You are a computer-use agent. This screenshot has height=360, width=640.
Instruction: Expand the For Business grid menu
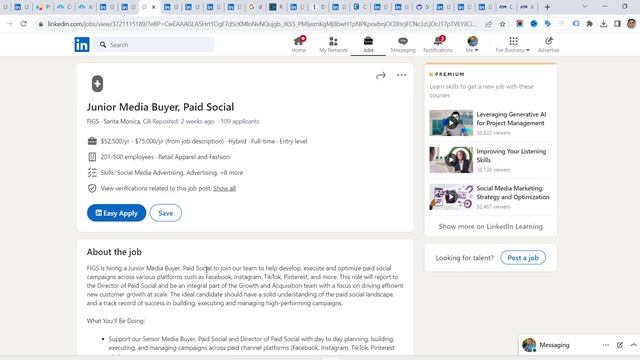pos(513,44)
